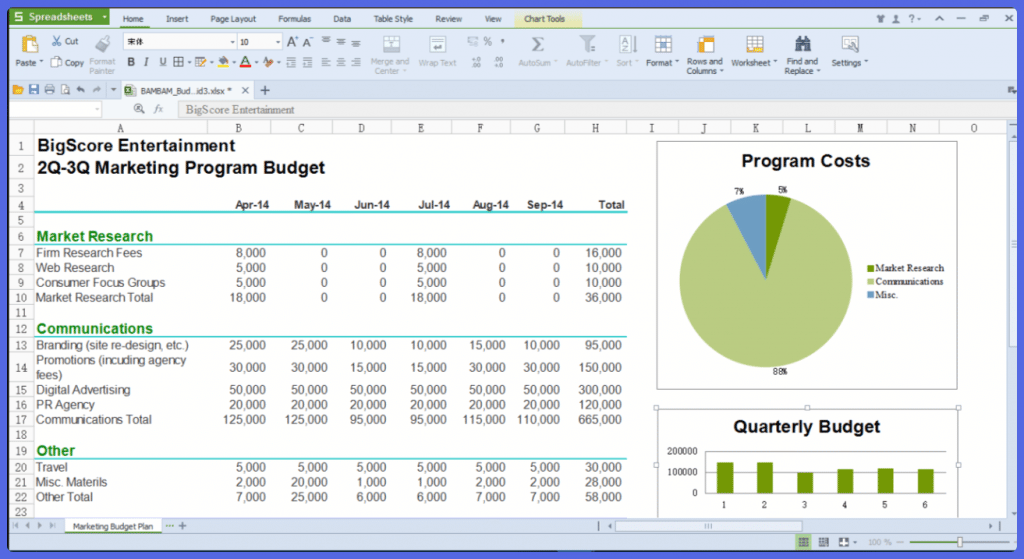Toggle bold formatting
Image resolution: width=1024 pixels, height=559 pixels.
[131, 62]
